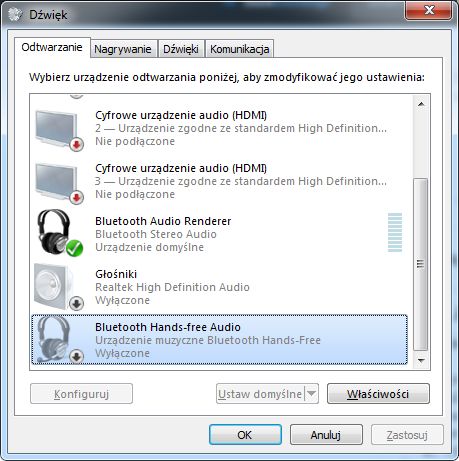Click the Głośniki speaker icon
The height and width of the screenshot is (461, 459).
pos(53,286)
